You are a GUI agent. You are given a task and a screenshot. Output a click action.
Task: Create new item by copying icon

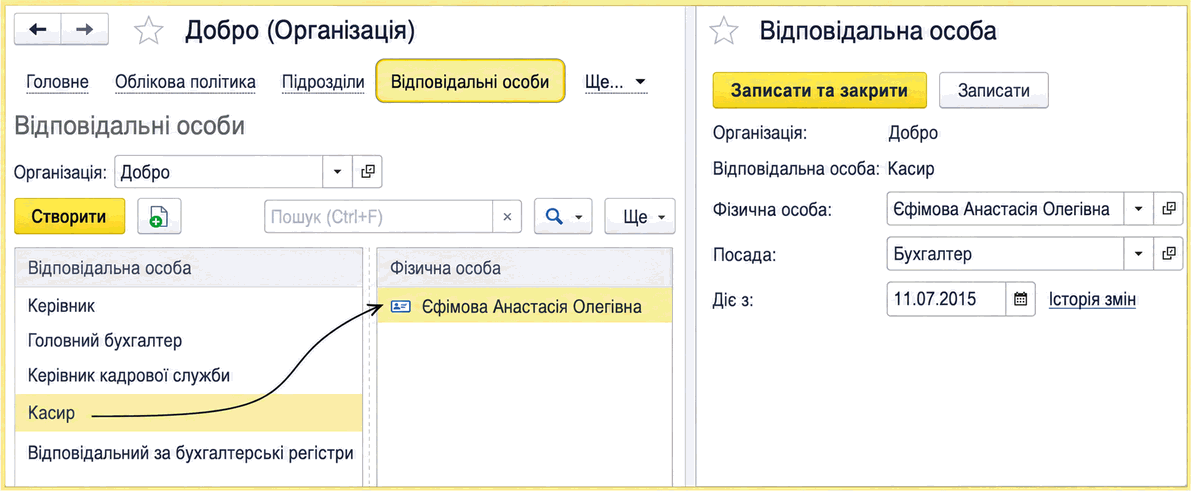(x=158, y=217)
